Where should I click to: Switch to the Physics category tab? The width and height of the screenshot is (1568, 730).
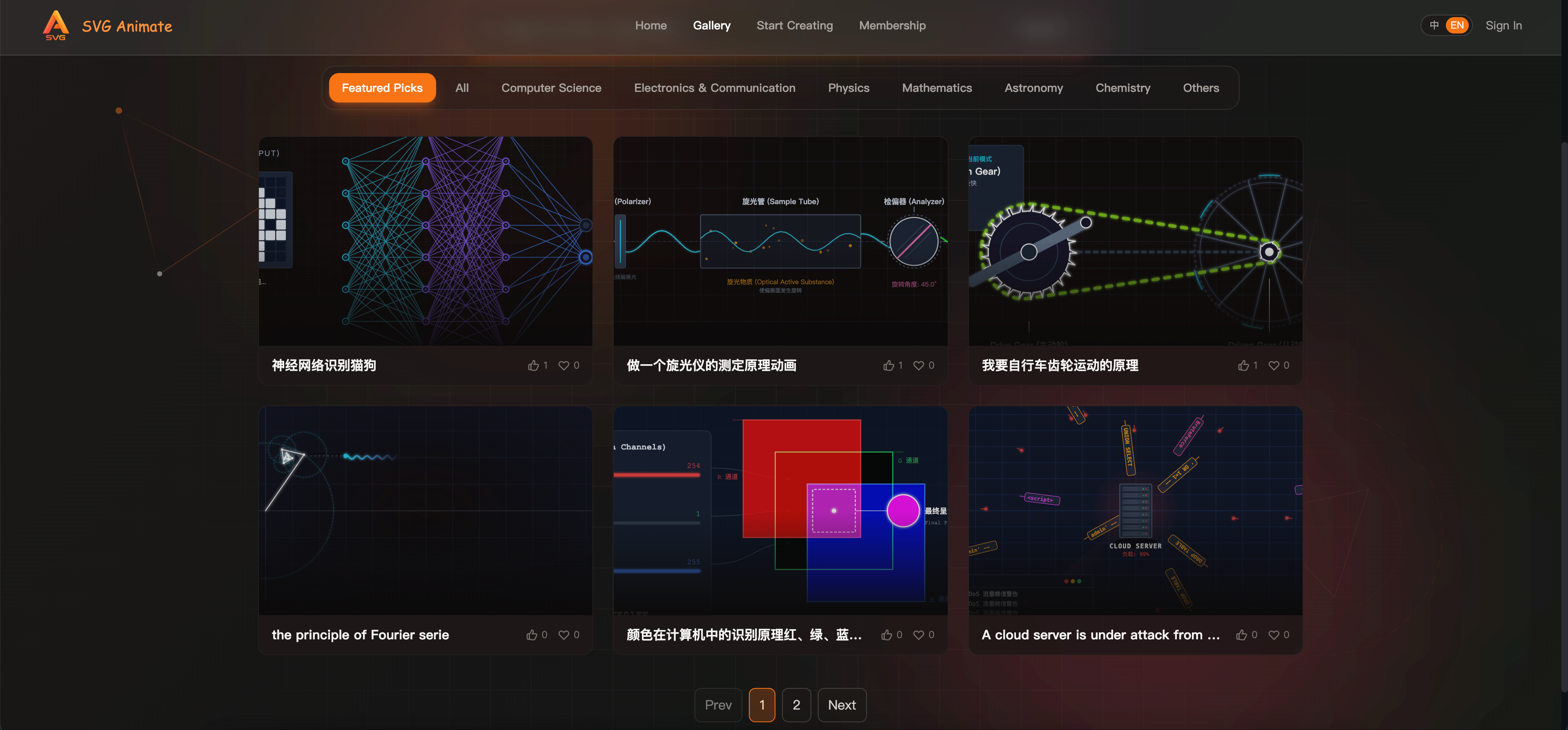click(849, 88)
